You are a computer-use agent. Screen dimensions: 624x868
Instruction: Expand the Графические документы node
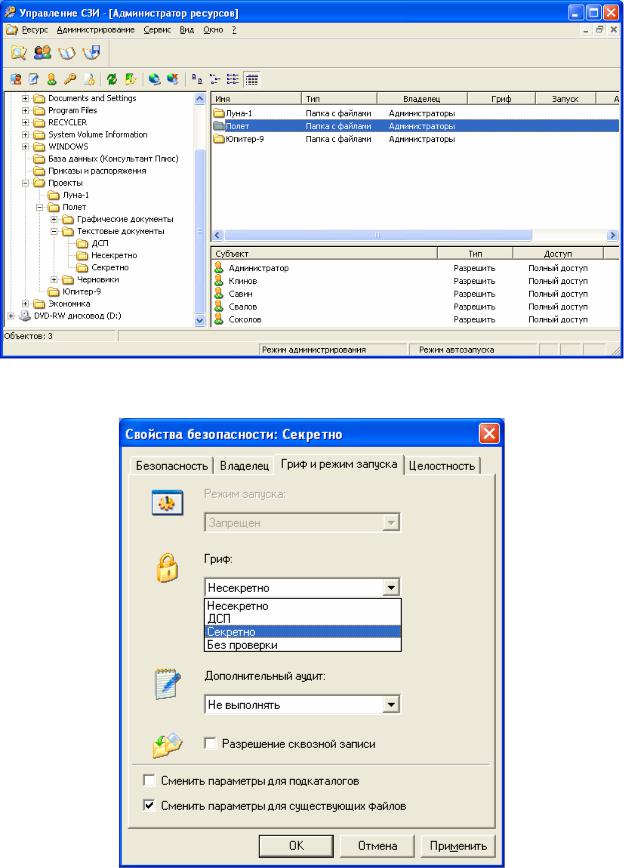(x=54, y=219)
